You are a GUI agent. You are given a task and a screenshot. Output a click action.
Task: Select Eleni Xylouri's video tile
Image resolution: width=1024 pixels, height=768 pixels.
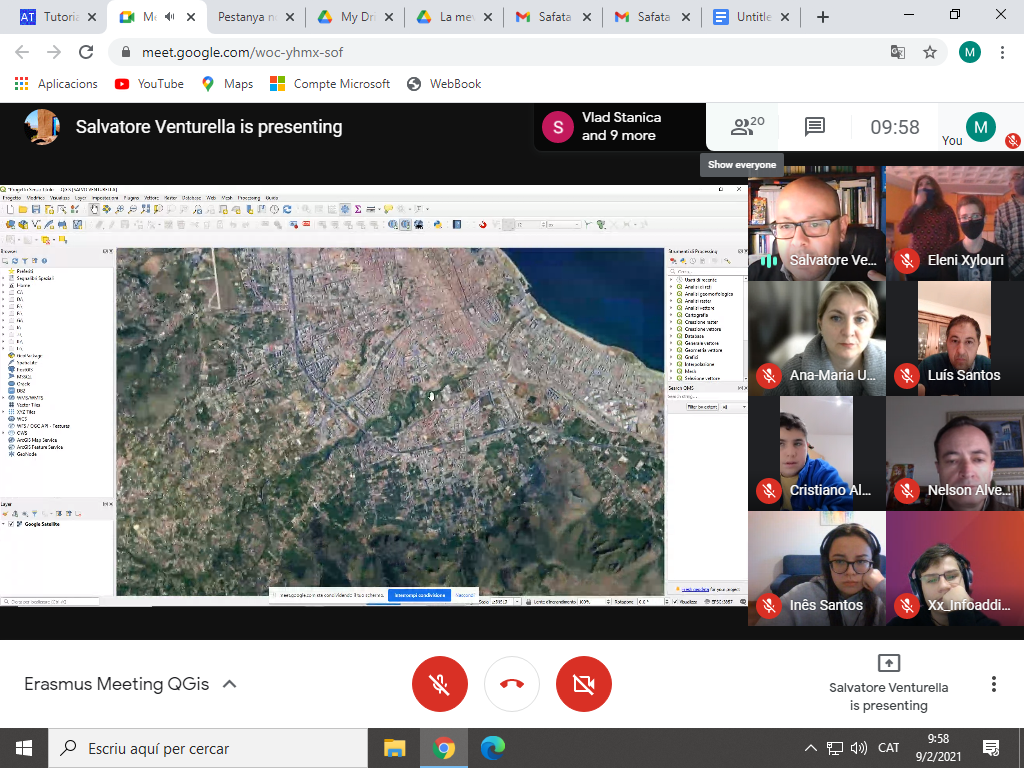[x=954, y=223]
